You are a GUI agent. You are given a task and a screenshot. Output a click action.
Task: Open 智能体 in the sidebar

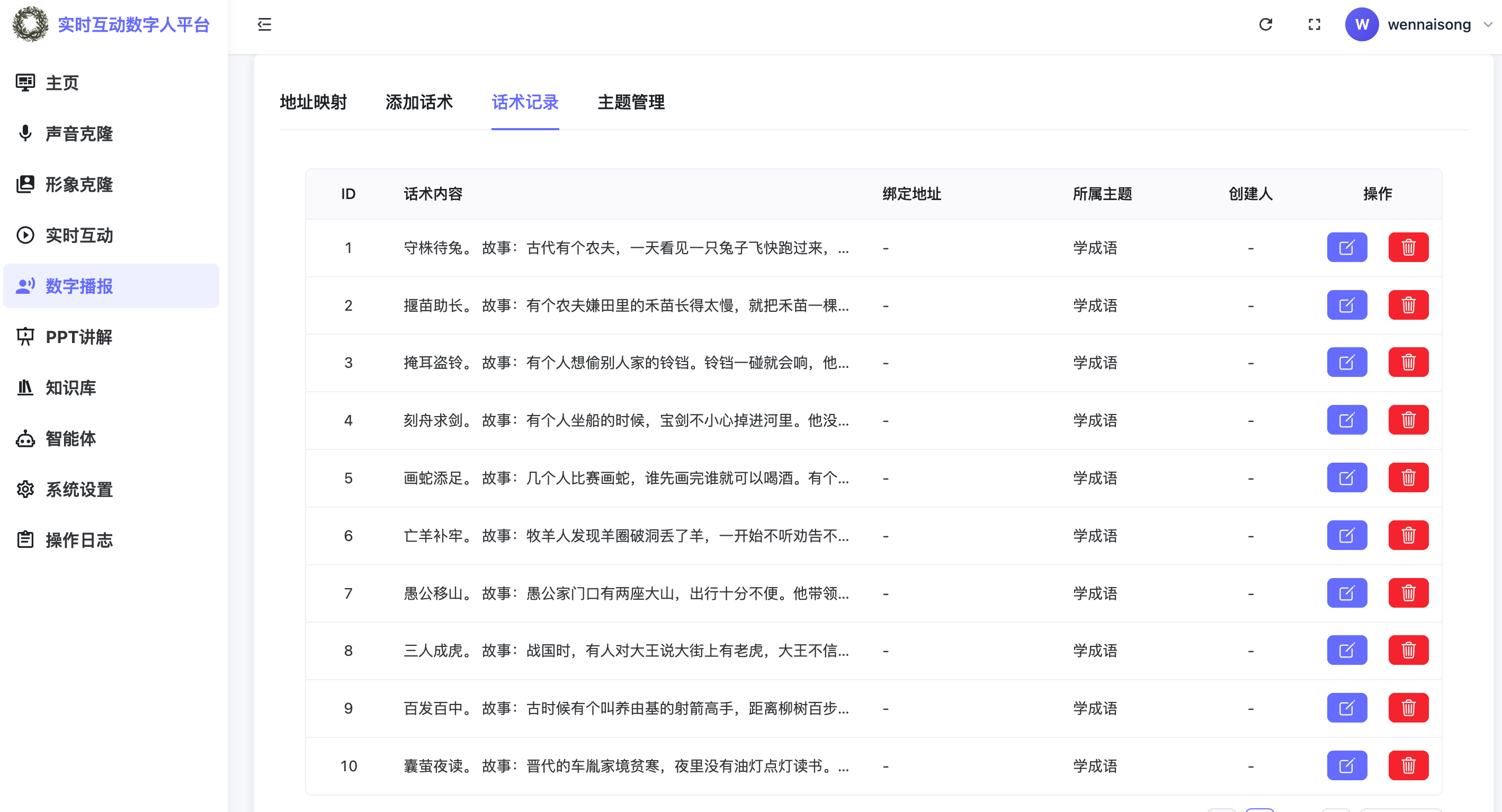coord(111,438)
